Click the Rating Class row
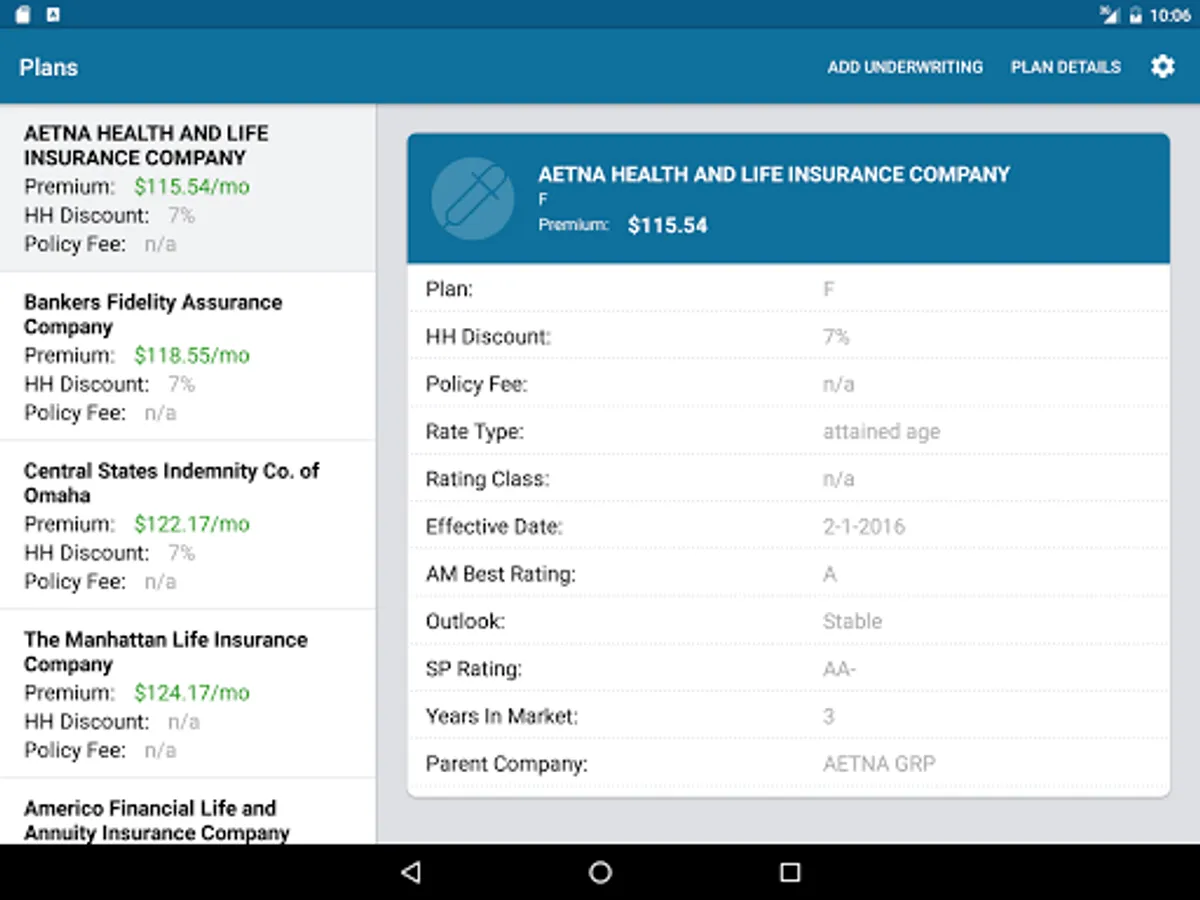 tap(788, 479)
